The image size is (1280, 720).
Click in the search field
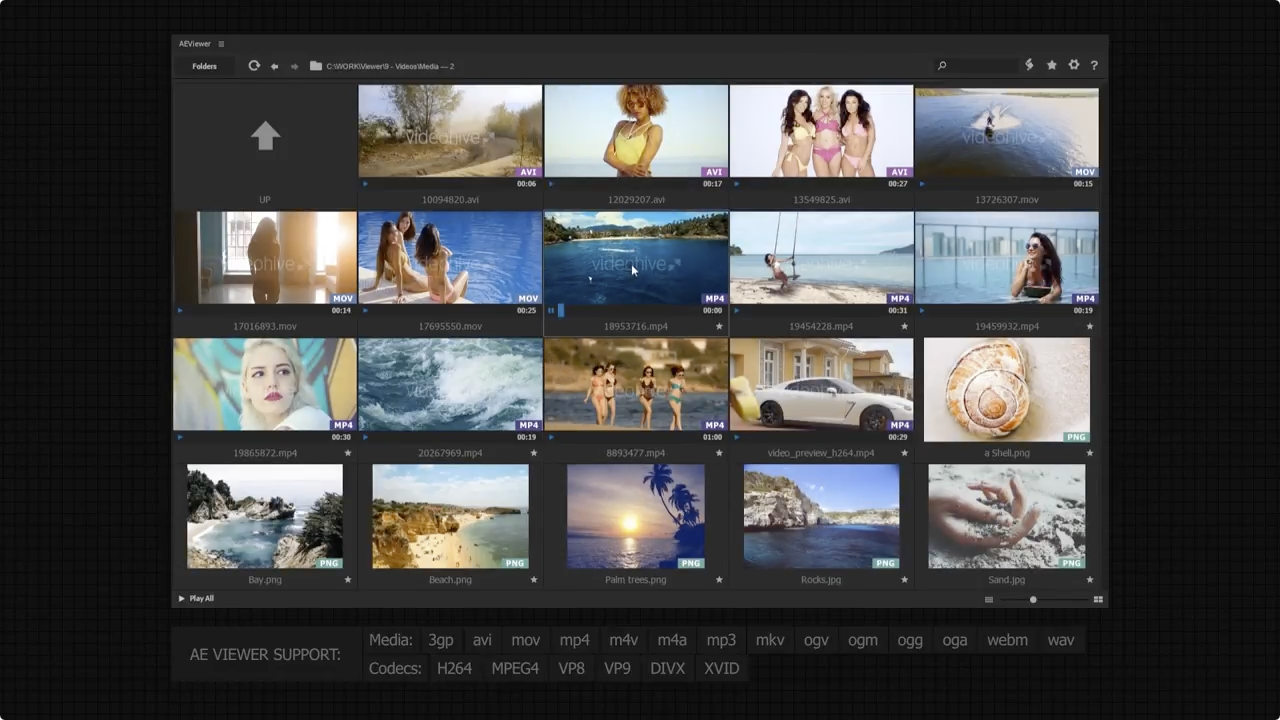tap(980, 66)
